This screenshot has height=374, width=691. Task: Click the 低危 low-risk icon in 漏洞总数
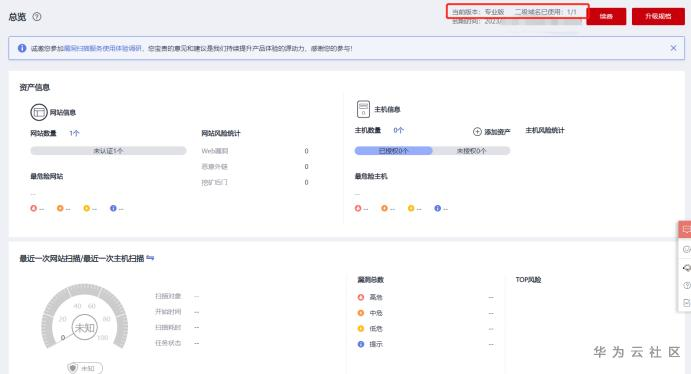pyautogui.click(x=360, y=329)
